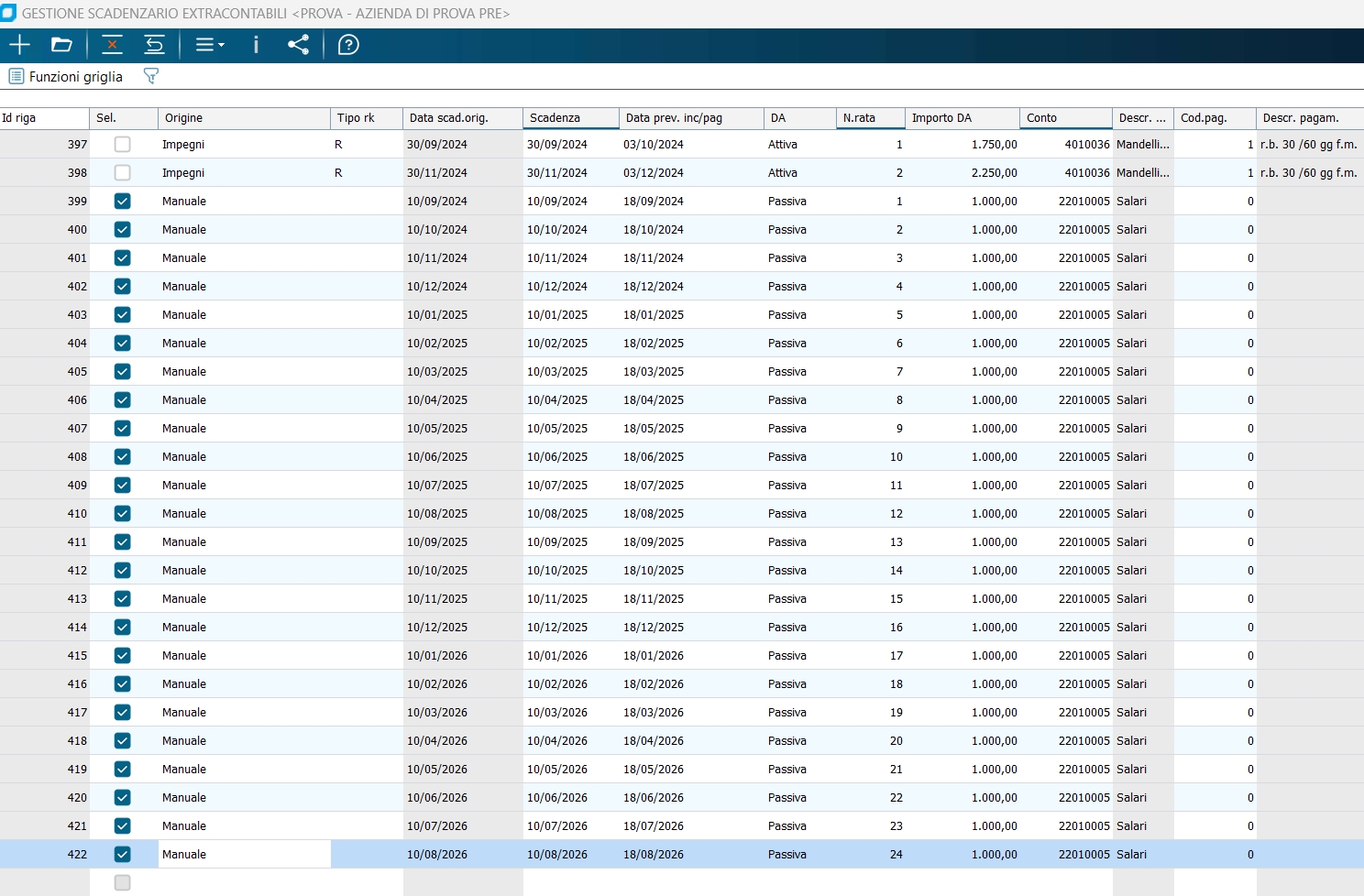
Task: Open the folder icon in the toolbar
Action: click(61, 45)
